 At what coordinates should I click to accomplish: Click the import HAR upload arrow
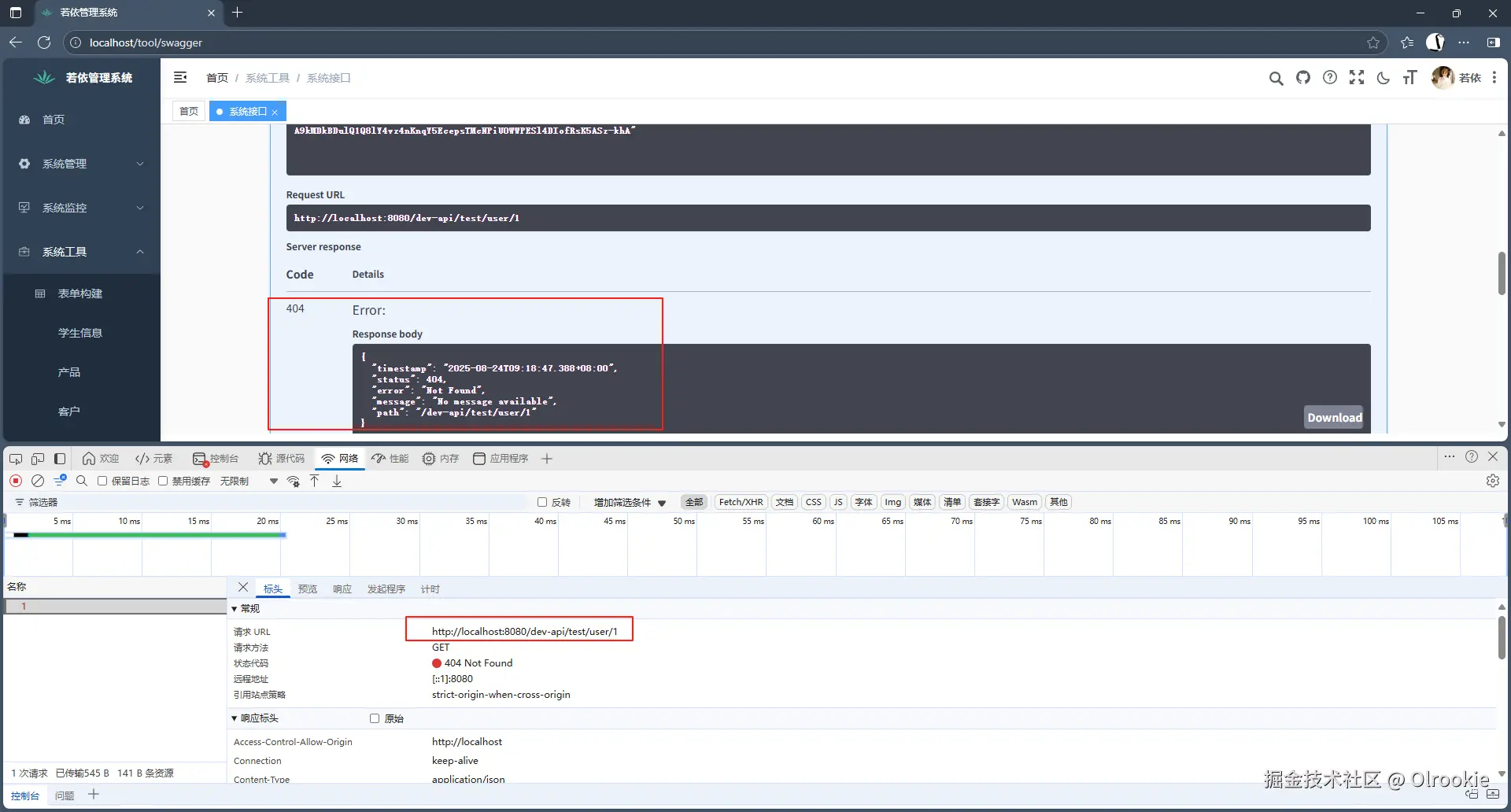[315, 481]
